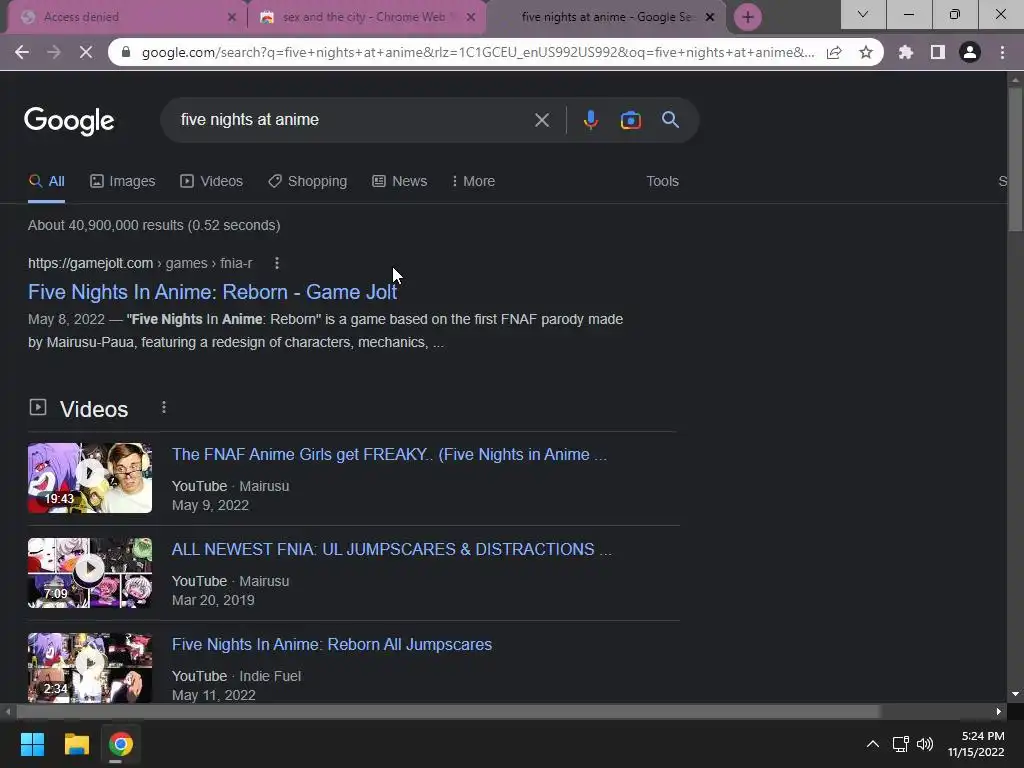Open the volume tray icon
Viewport: 1024px width, 768px height.
(925, 744)
